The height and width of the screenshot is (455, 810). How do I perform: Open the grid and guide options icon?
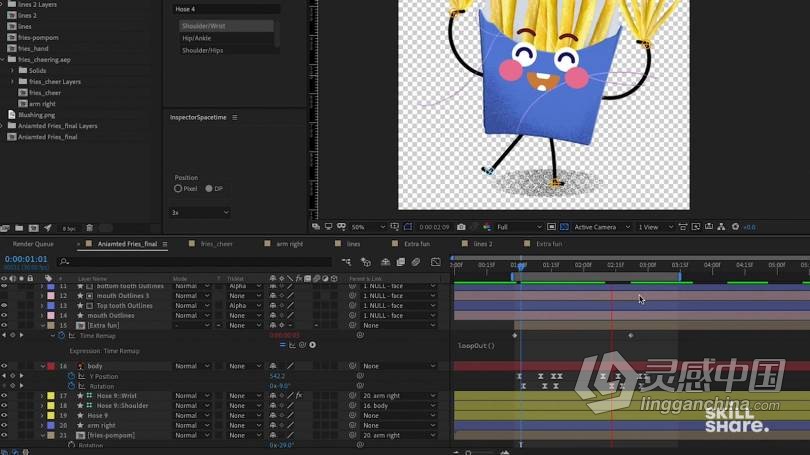pyautogui.click(x=395, y=227)
